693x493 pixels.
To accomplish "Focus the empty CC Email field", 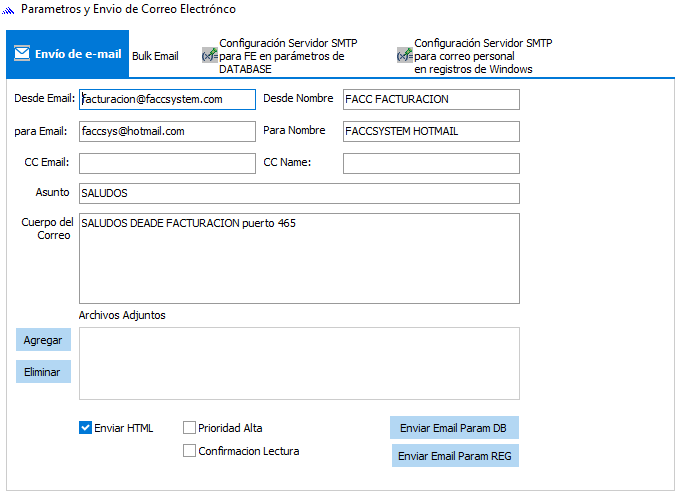I will pos(167,164).
